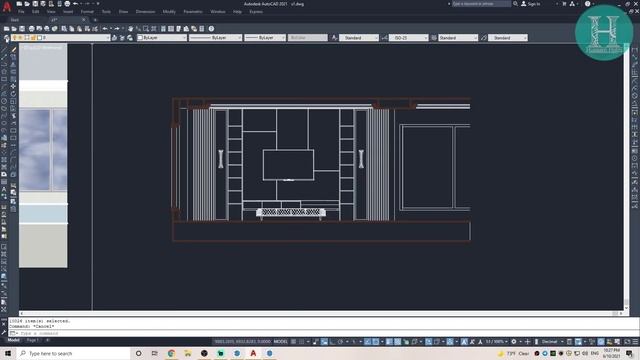Open Dimension Style icon beside ISO-25
This screenshot has height=360, width=640.
pos(384,38)
